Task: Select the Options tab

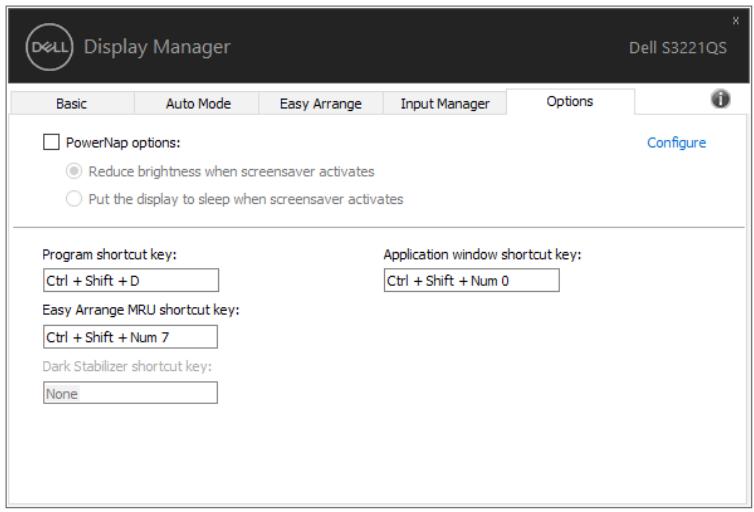Action: pyautogui.click(x=570, y=101)
